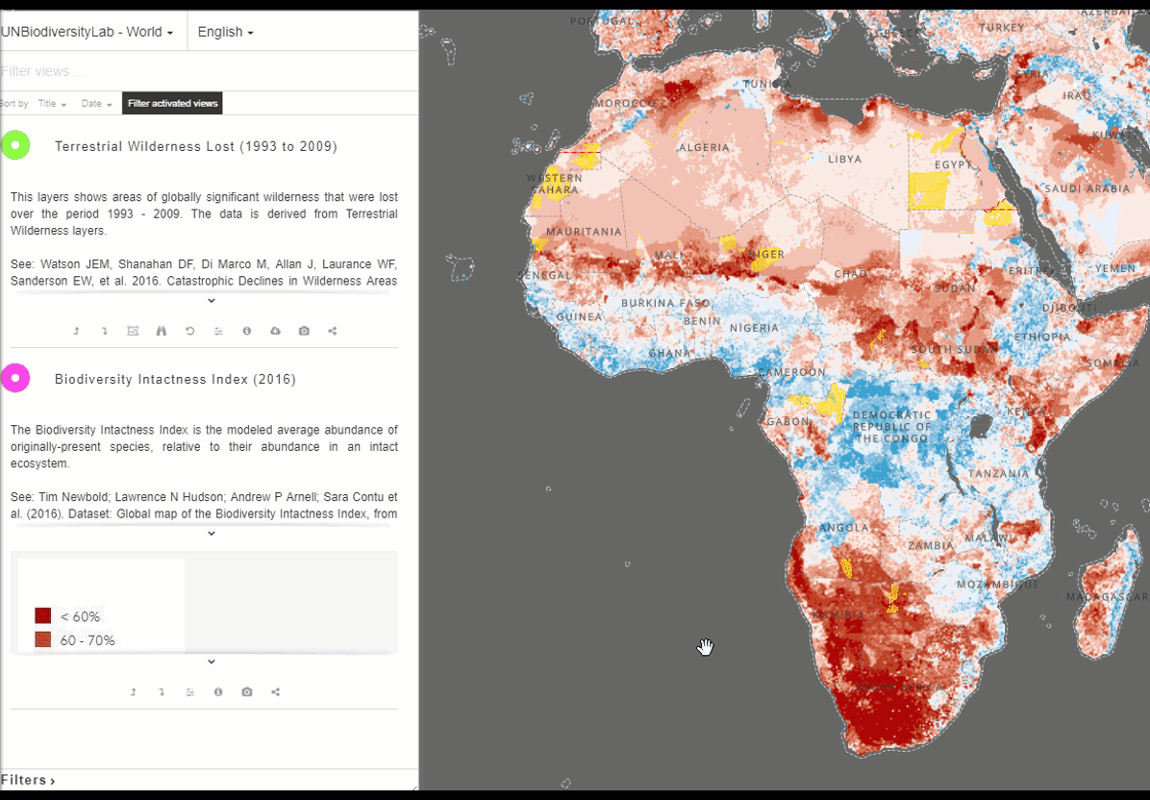Click Democratic Republic of the Congo on map

click(892, 427)
